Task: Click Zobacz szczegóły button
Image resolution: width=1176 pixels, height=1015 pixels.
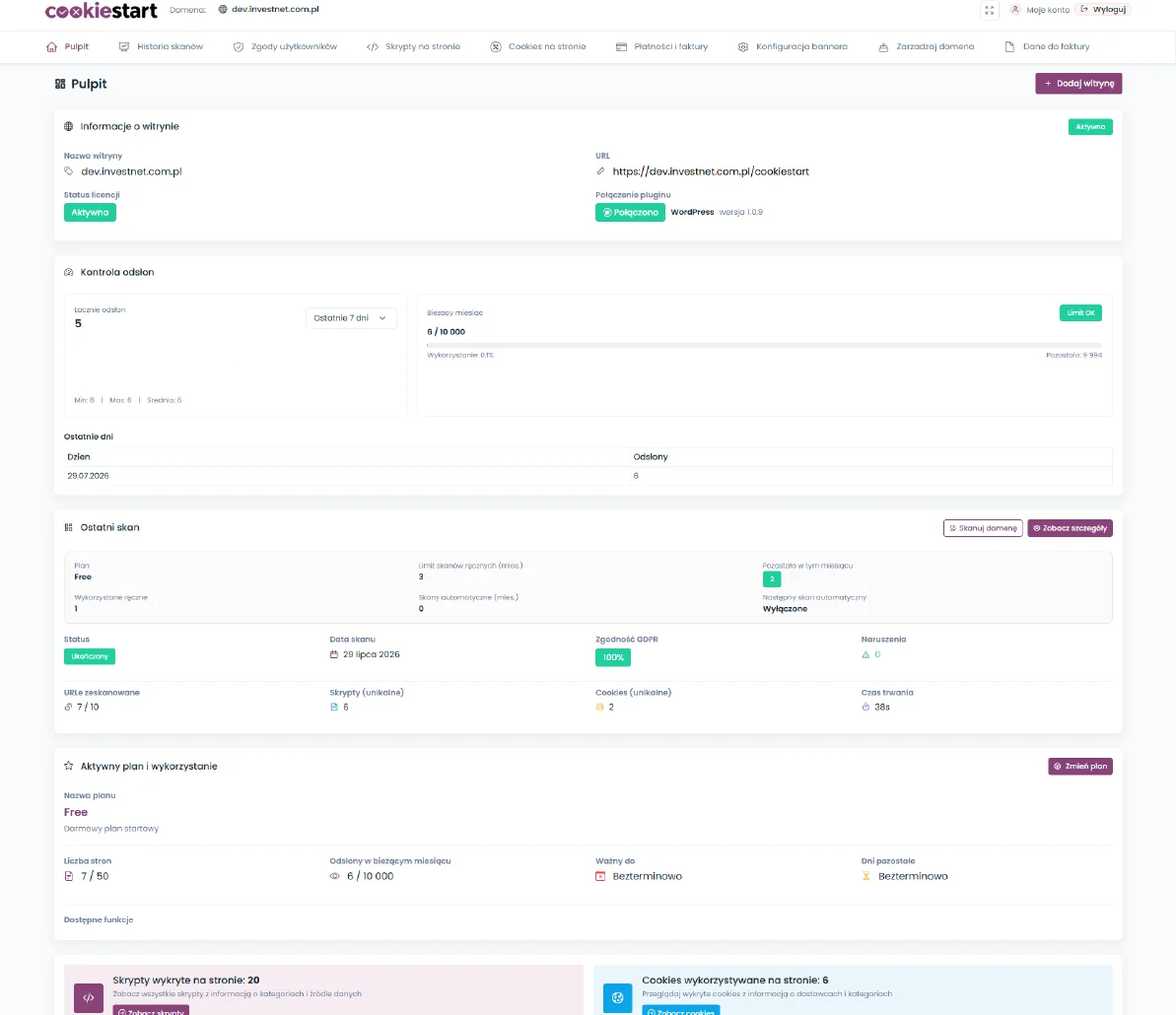Action: tap(1070, 528)
